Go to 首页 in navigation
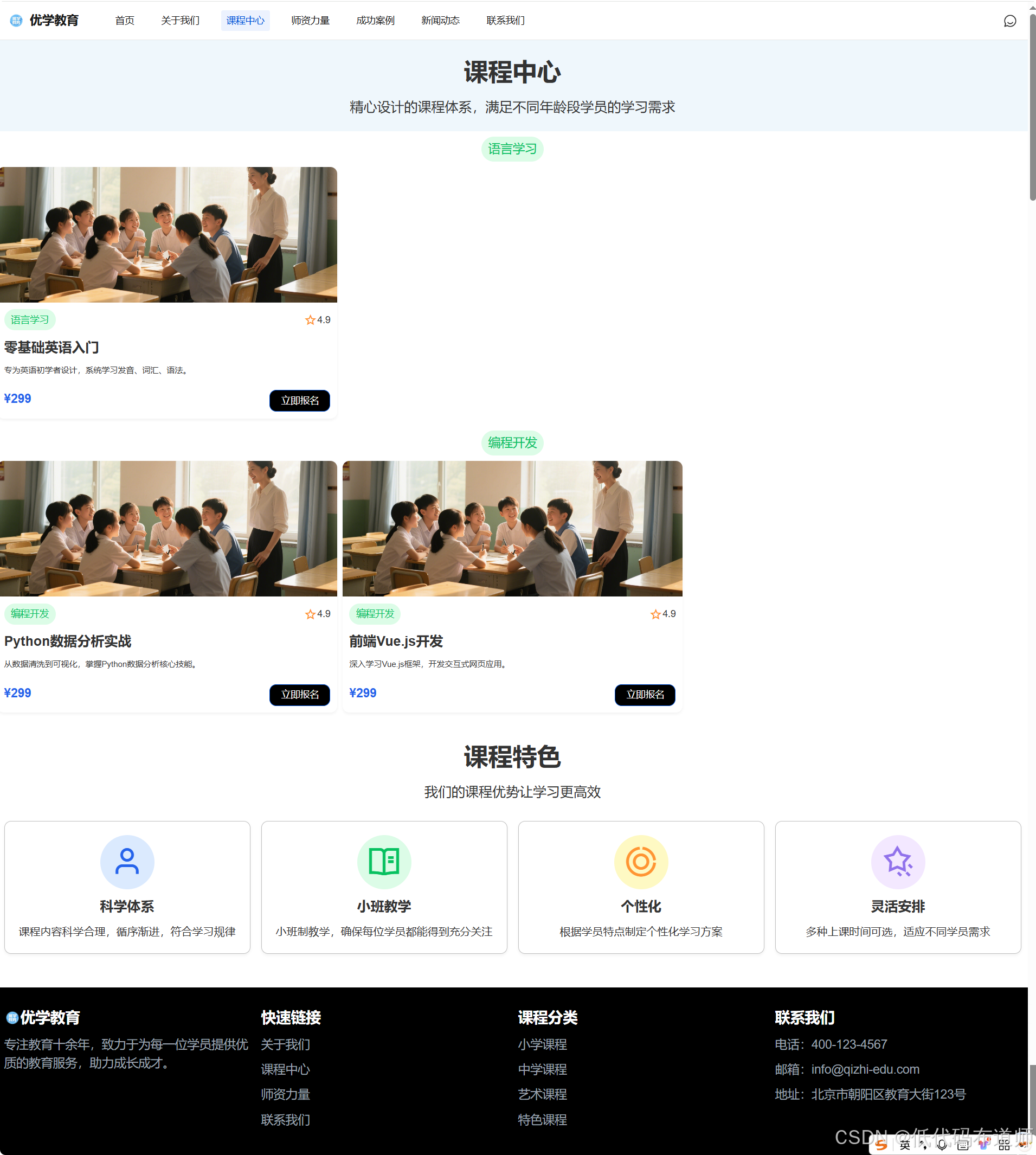 (125, 21)
